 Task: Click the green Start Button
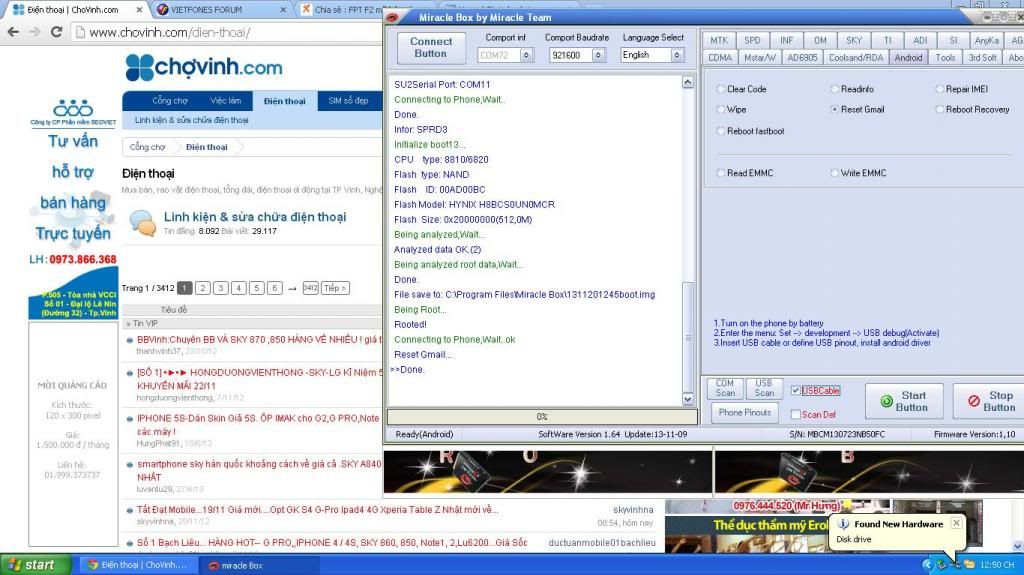click(x=905, y=401)
